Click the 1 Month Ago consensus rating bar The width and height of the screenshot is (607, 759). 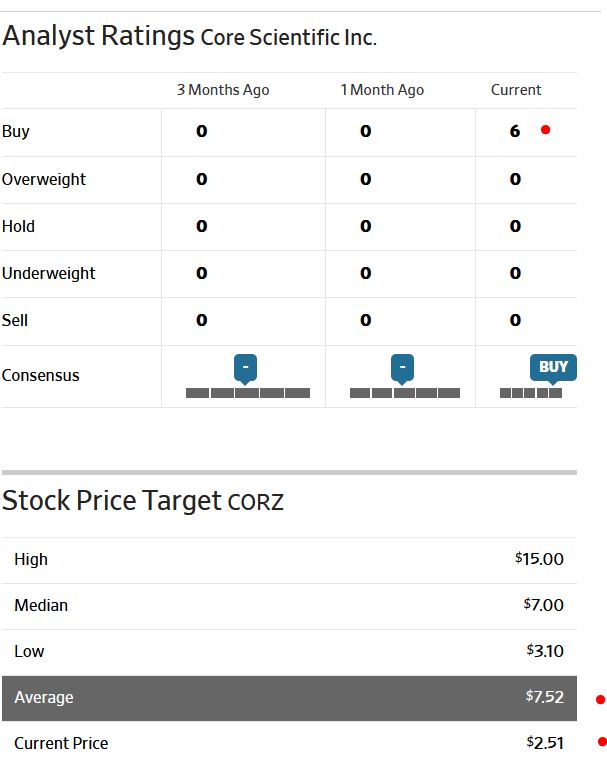(x=404, y=393)
